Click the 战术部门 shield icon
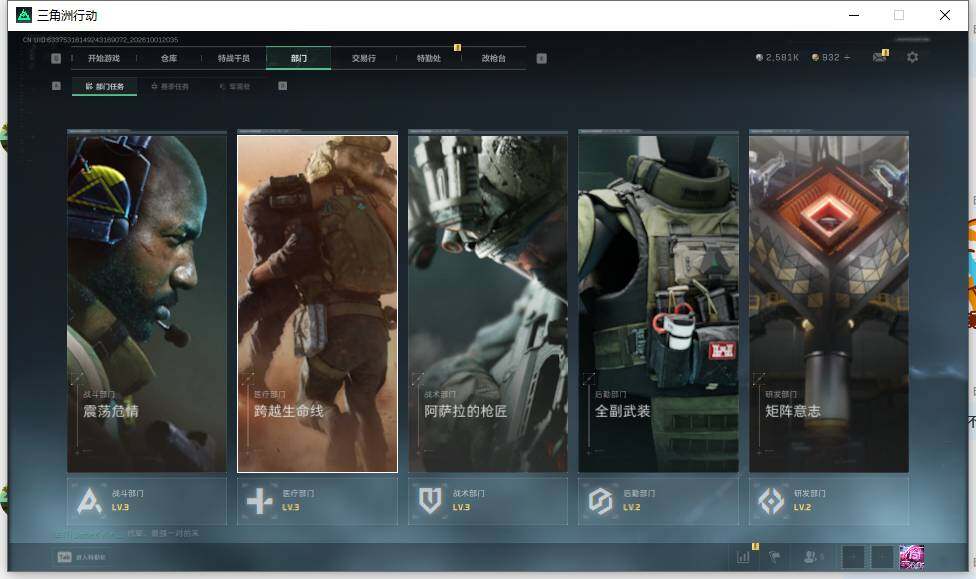976x579 pixels. pos(430,501)
